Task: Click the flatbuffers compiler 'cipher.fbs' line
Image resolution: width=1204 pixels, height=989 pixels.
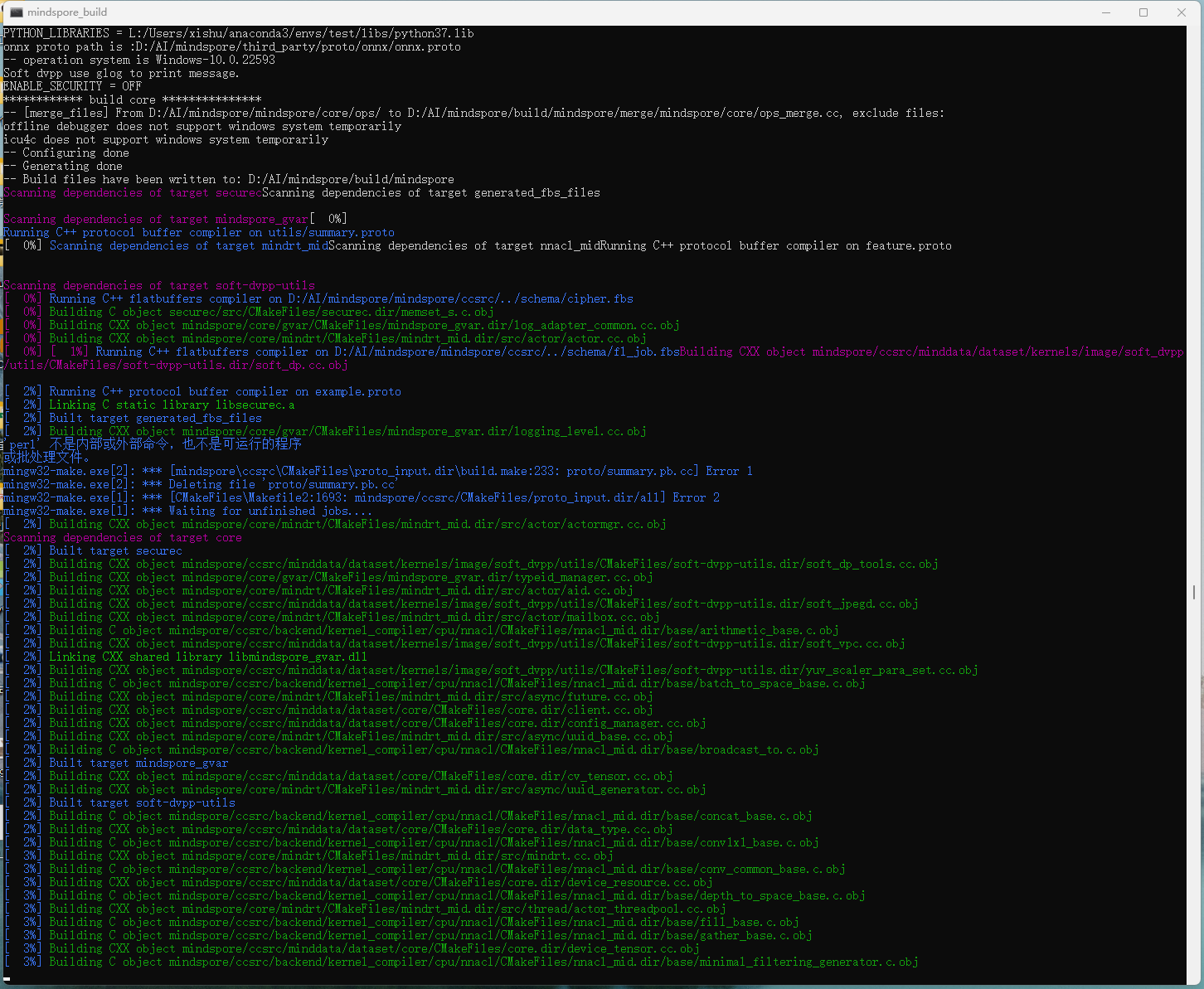Action: click(x=318, y=298)
